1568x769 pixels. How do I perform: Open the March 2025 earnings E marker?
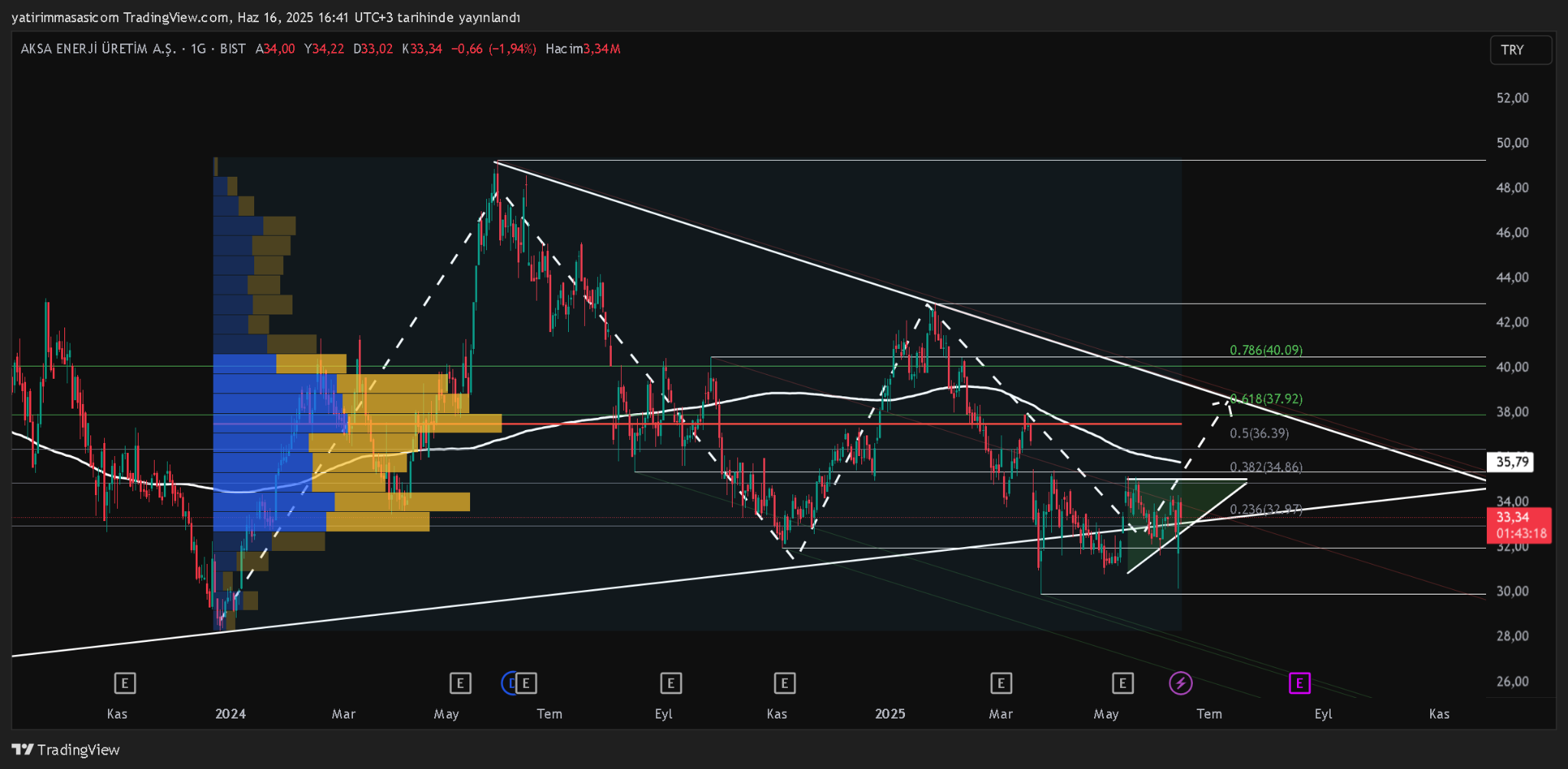1001,683
